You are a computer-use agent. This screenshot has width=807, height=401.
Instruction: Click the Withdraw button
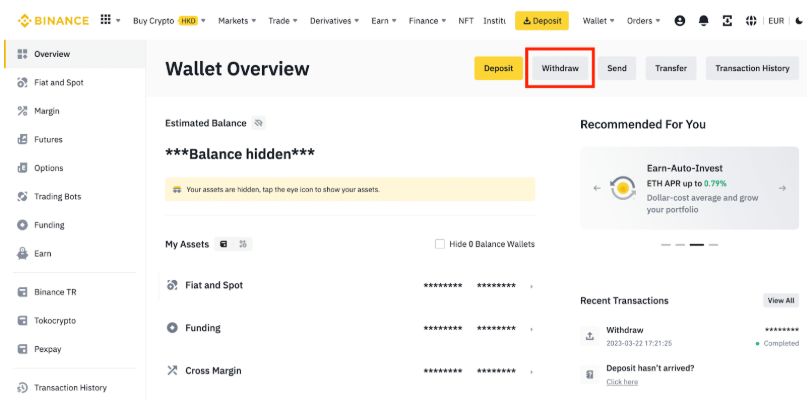560,68
